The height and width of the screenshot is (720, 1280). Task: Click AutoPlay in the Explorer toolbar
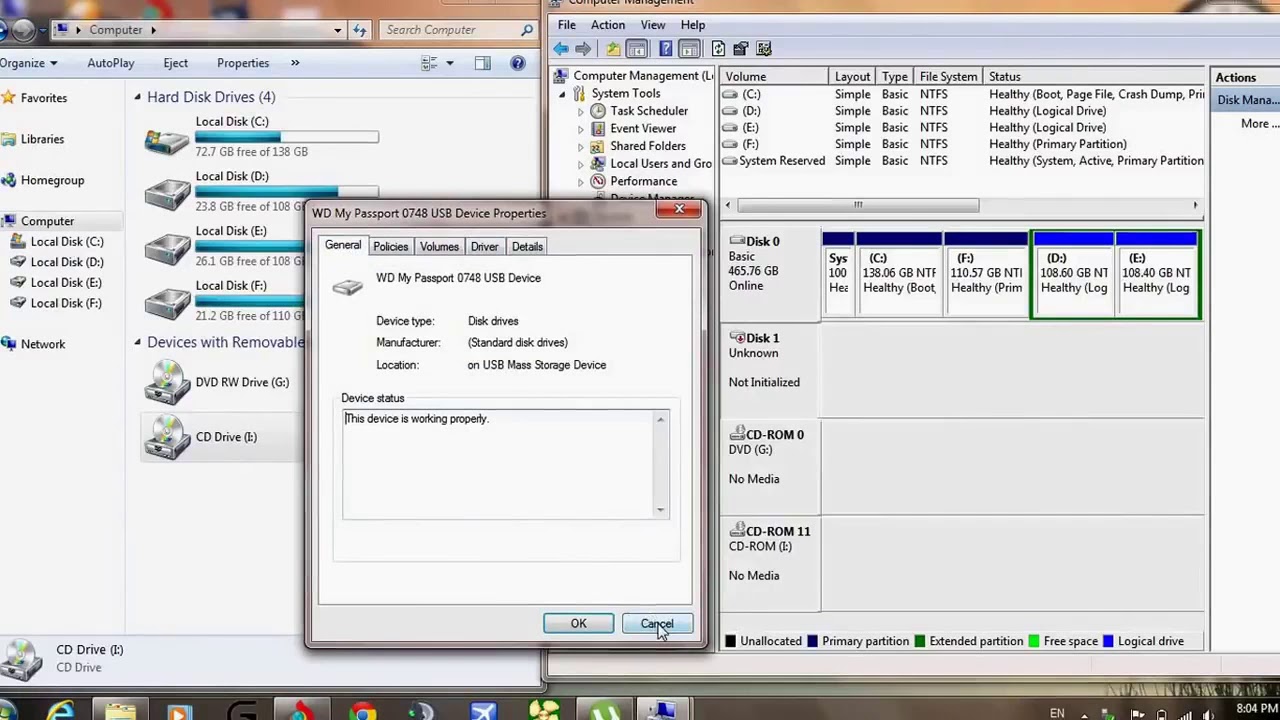tap(110, 63)
